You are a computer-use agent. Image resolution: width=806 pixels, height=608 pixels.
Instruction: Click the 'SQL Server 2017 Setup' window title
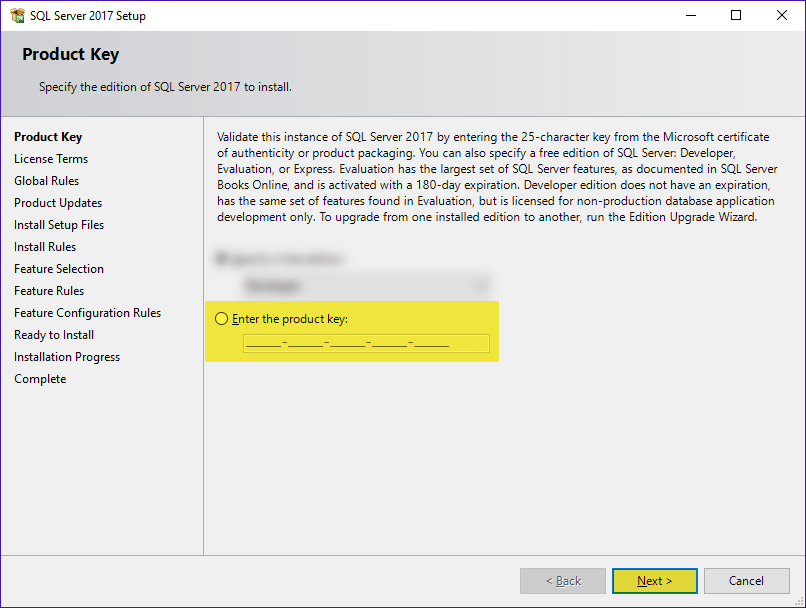[x=88, y=16]
